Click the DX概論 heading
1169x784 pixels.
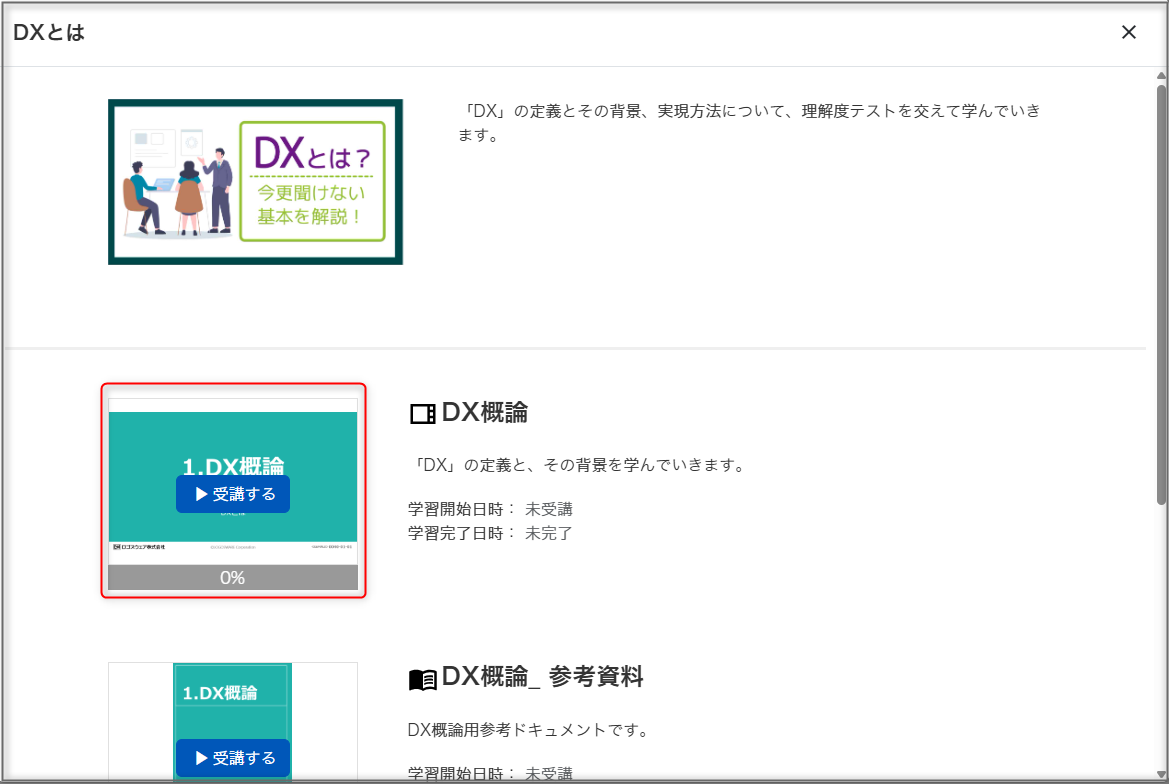click(485, 412)
